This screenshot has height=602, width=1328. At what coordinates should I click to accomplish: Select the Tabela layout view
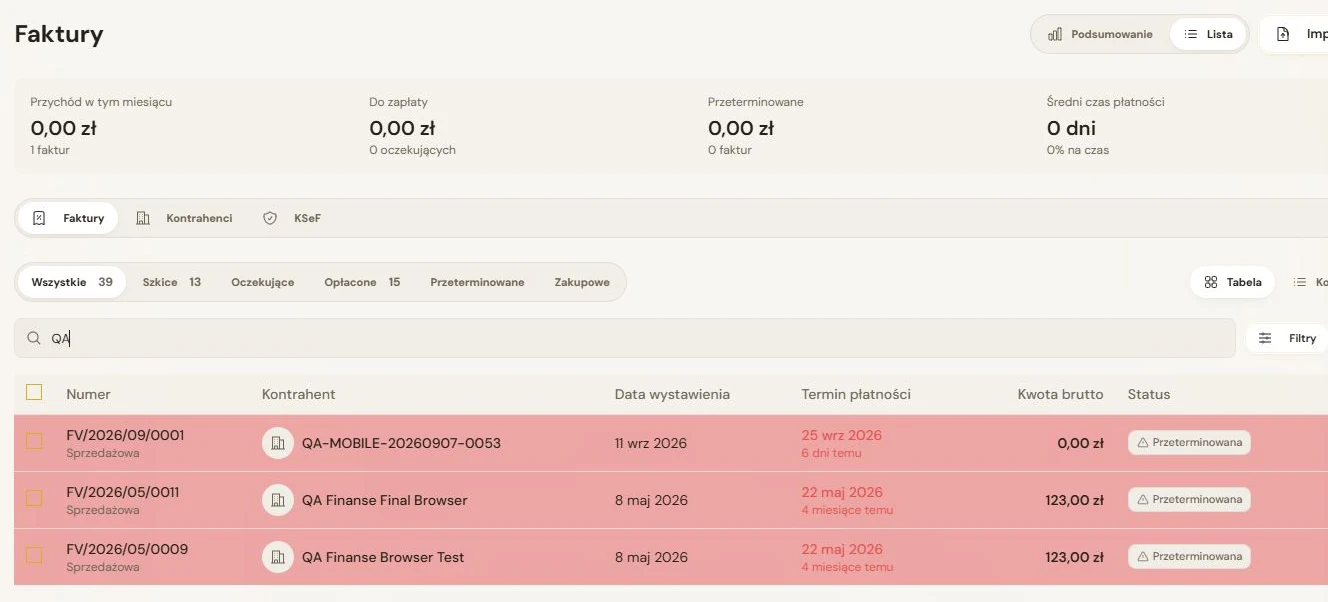pyautogui.click(x=1233, y=282)
